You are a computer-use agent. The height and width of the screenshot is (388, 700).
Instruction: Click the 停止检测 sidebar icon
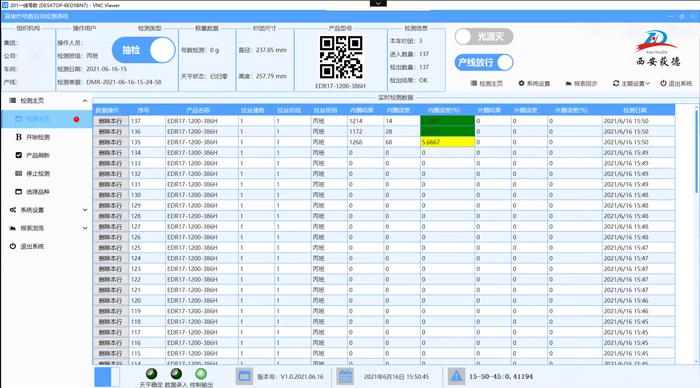(18, 173)
